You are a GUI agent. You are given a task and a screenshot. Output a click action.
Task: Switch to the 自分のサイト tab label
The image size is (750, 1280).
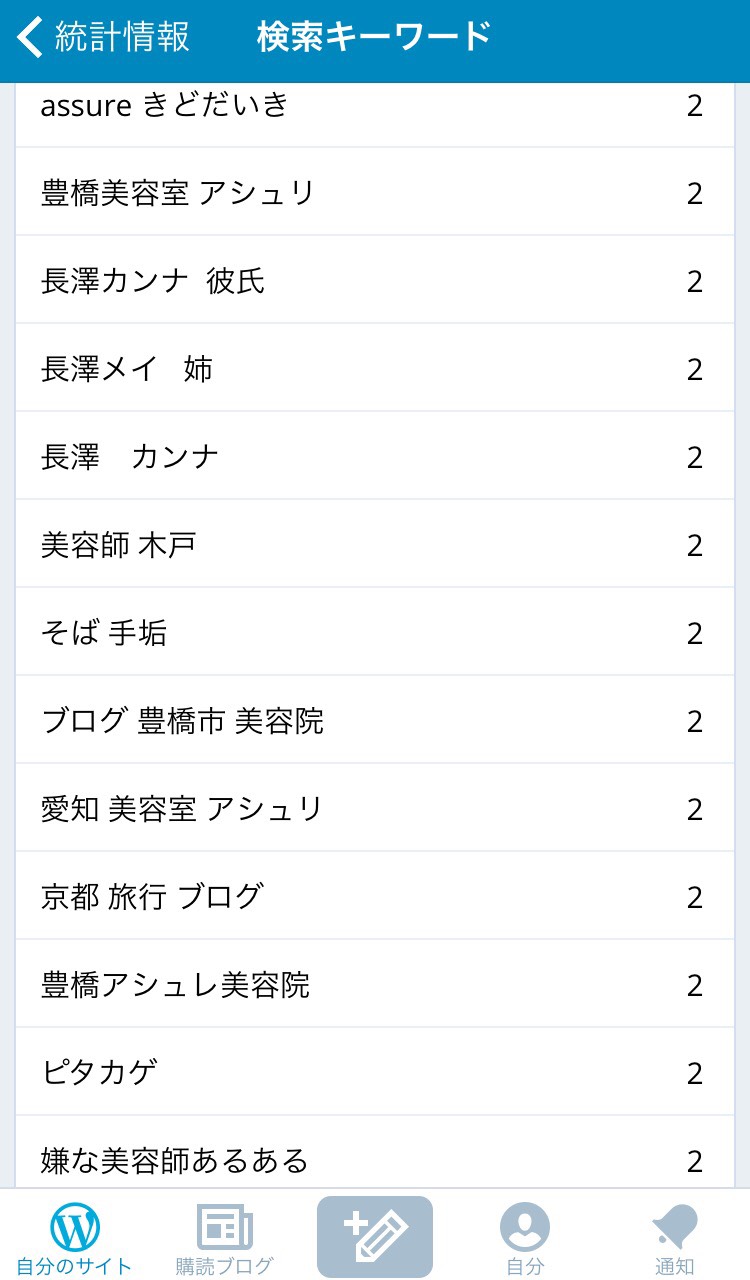(75, 1266)
